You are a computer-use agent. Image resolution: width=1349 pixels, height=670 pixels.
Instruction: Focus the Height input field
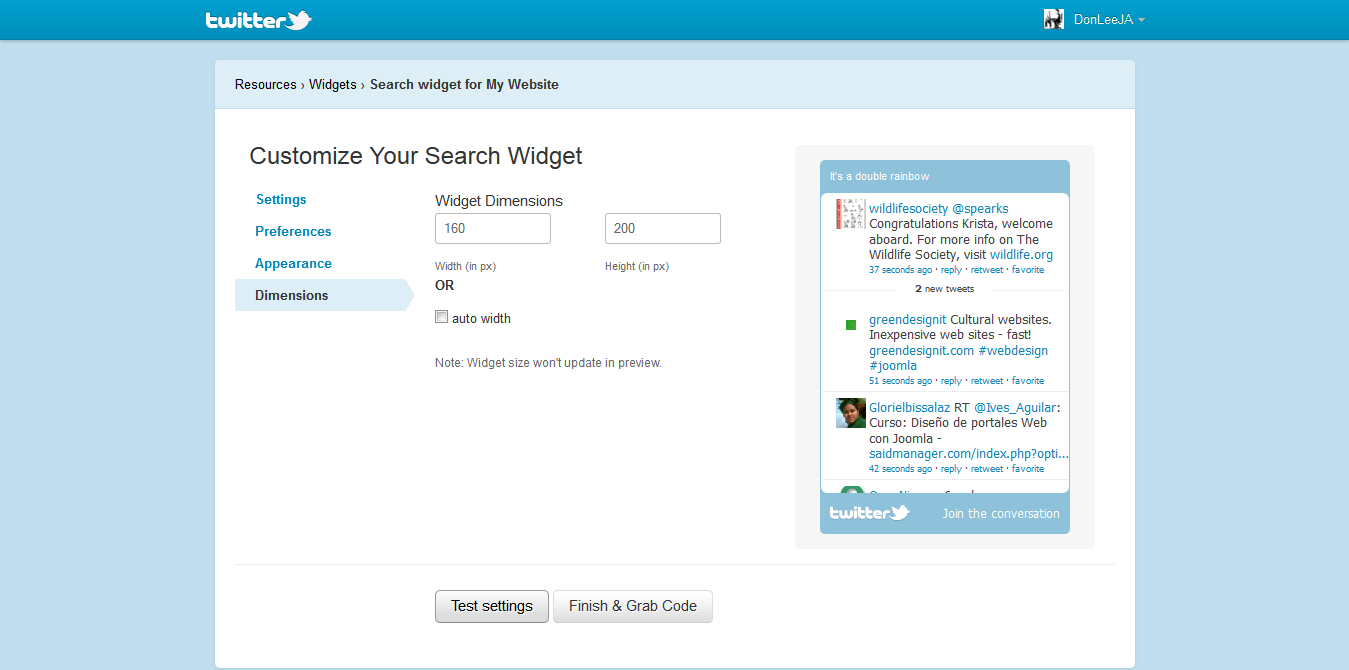(663, 228)
